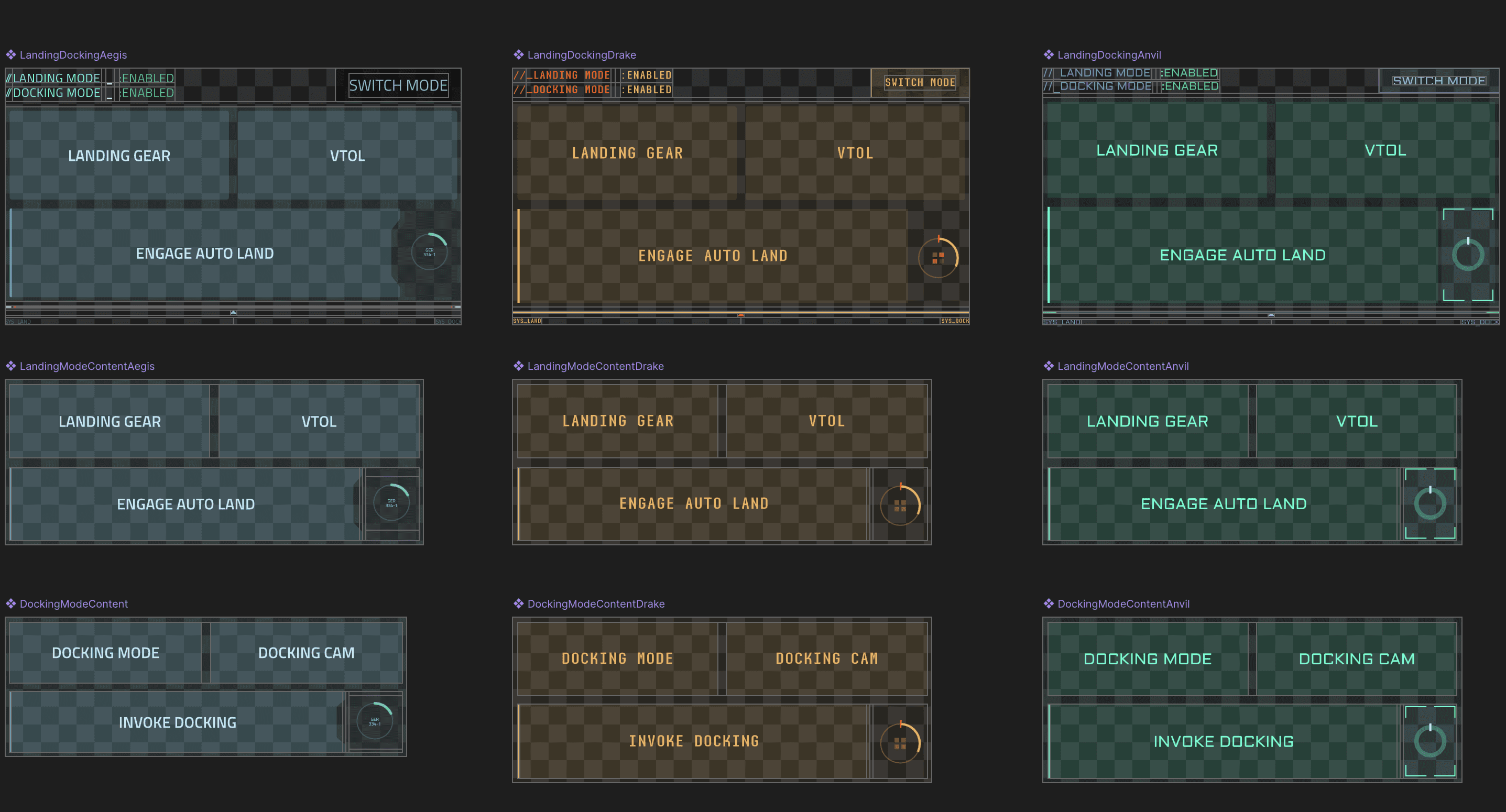The height and width of the screenshot is (812, 1506).
Task: Click circular gauge icon in LandingDockingAegis auto land
Action: point(429,252)
